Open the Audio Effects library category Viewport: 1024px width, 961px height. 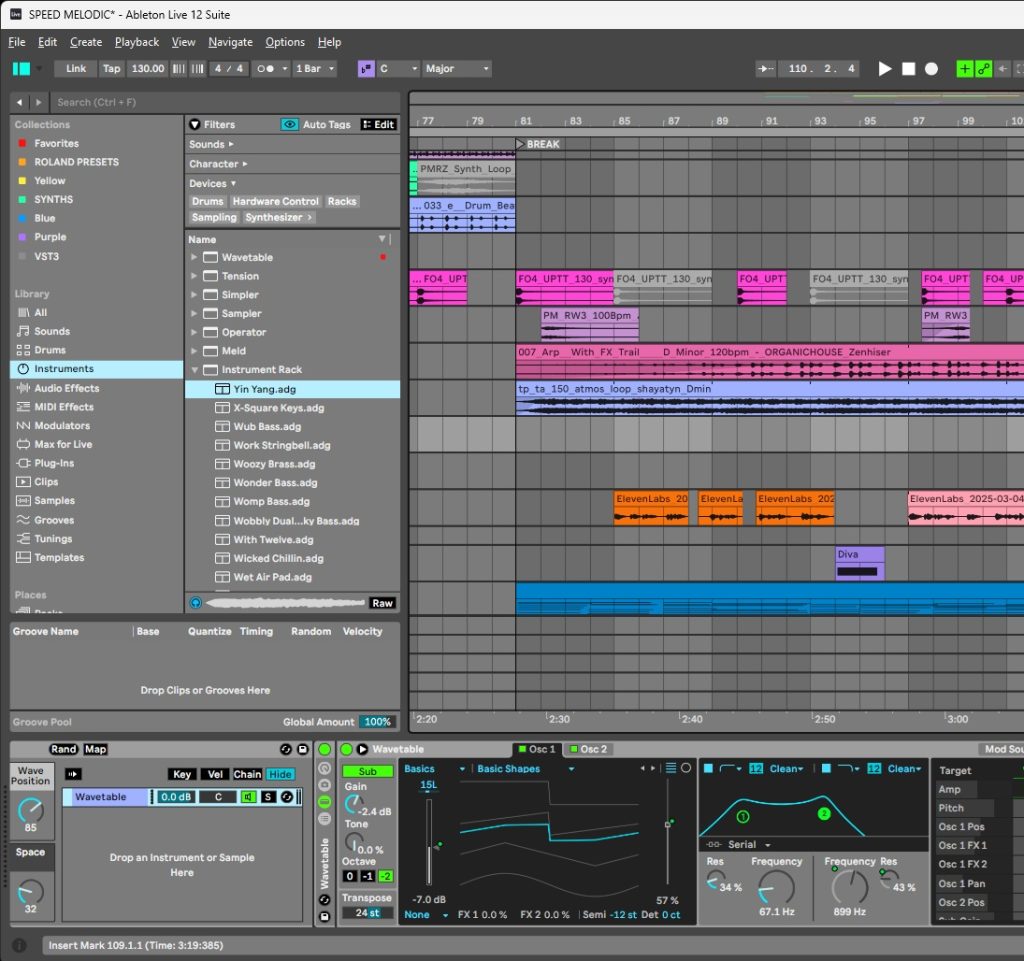tap(66, 388)
